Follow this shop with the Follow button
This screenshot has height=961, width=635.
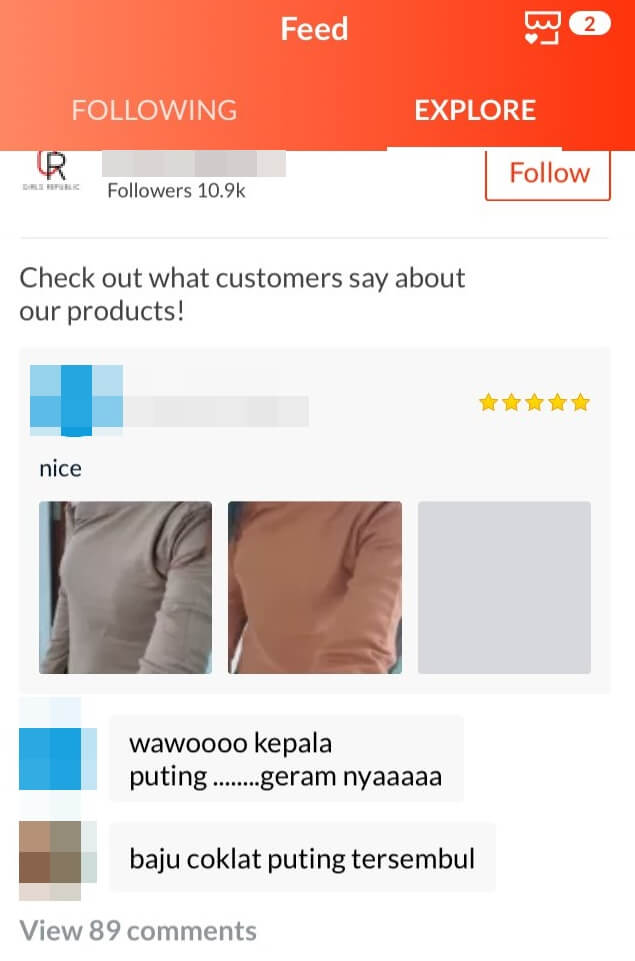(x=548, y=174)
